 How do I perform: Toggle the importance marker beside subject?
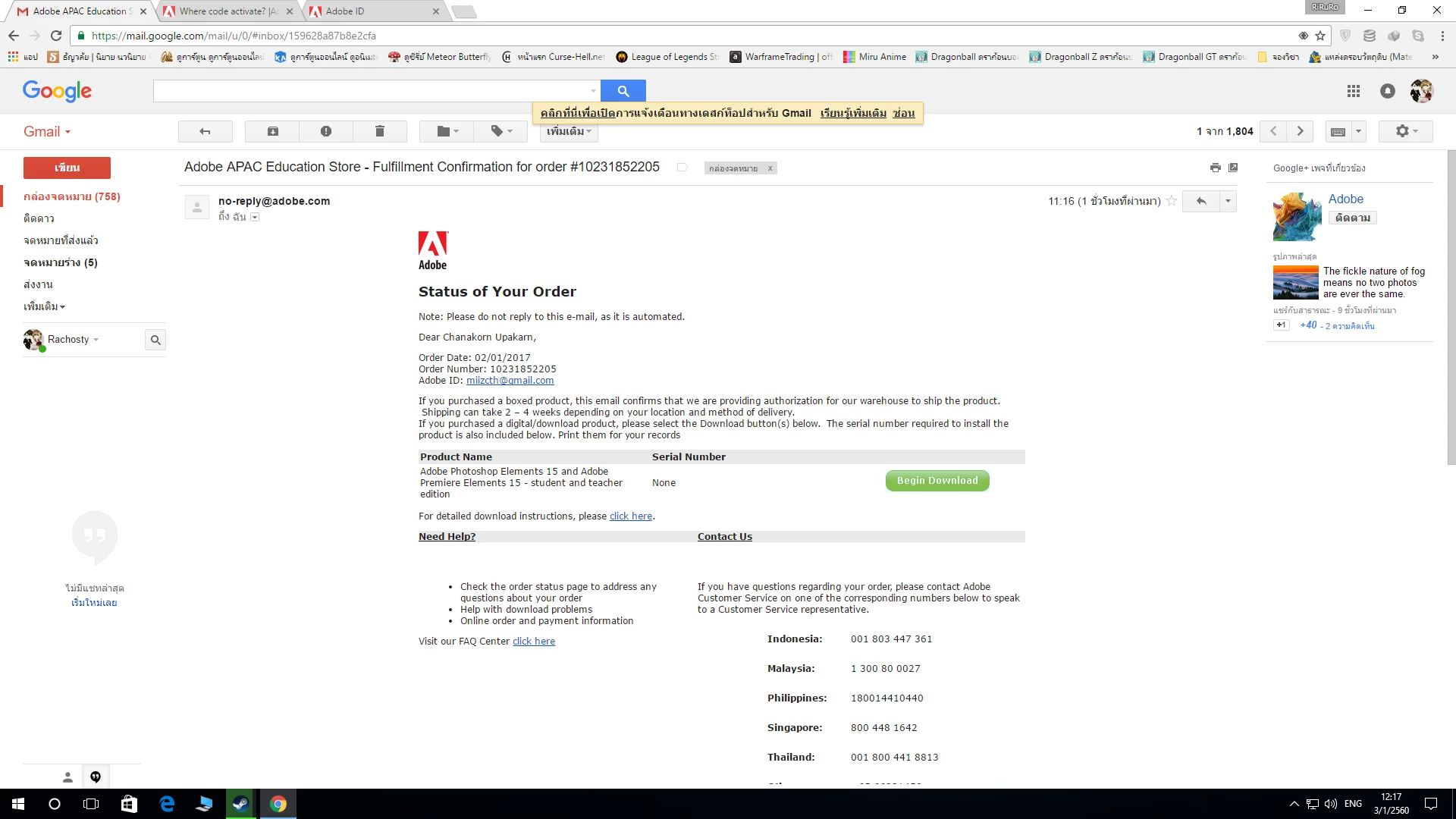pyautogui.click(x=682, y=168)
